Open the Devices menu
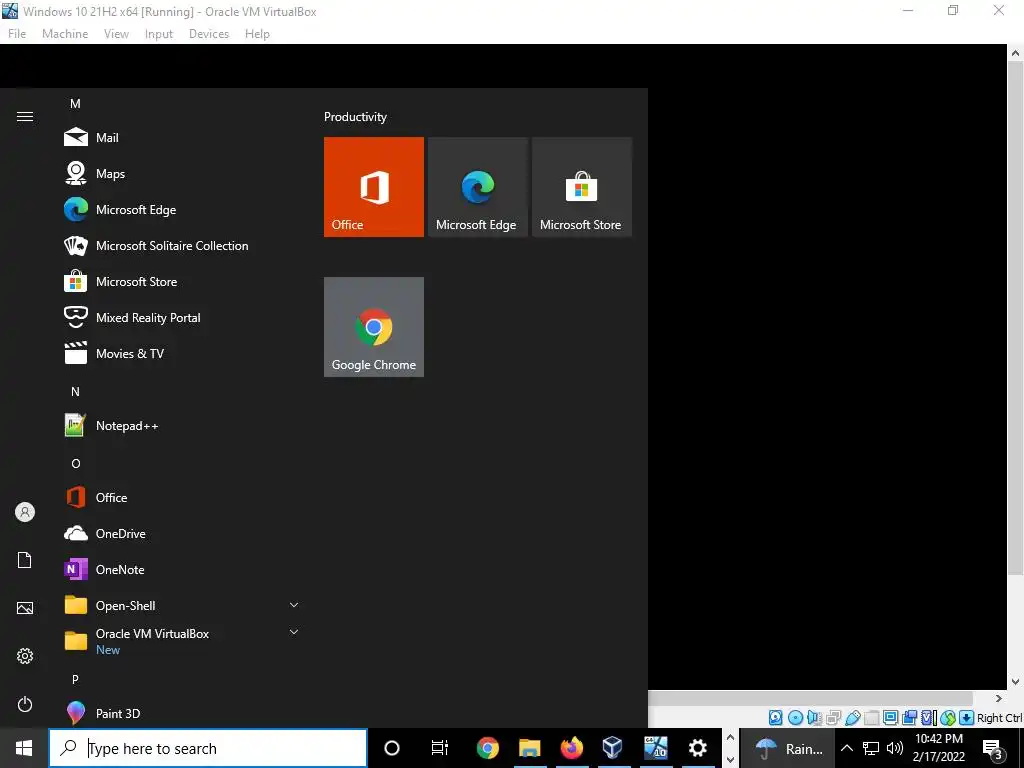 pos(209,33)
